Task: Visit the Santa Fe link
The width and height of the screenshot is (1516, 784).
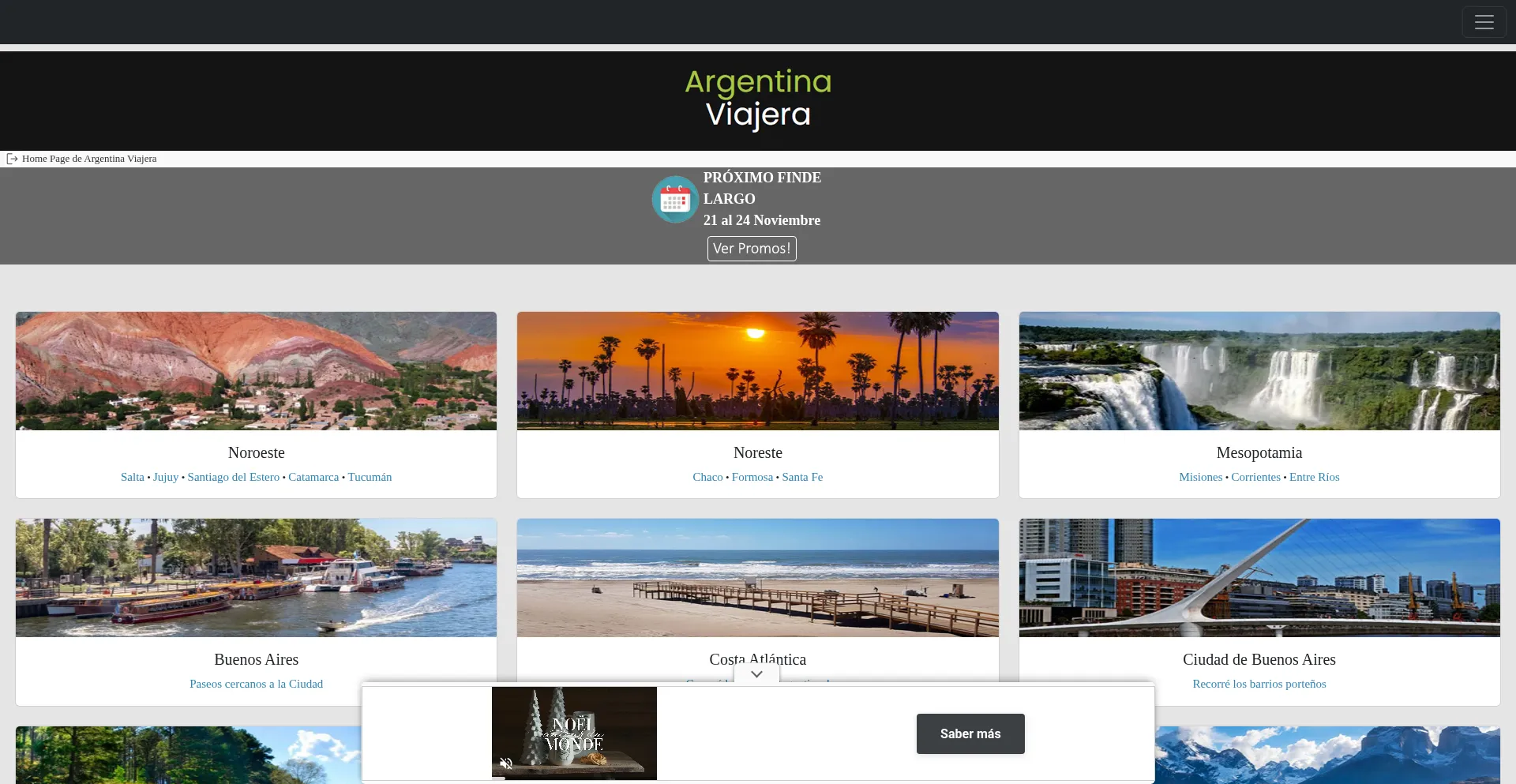Action: (x=802, y=477)
